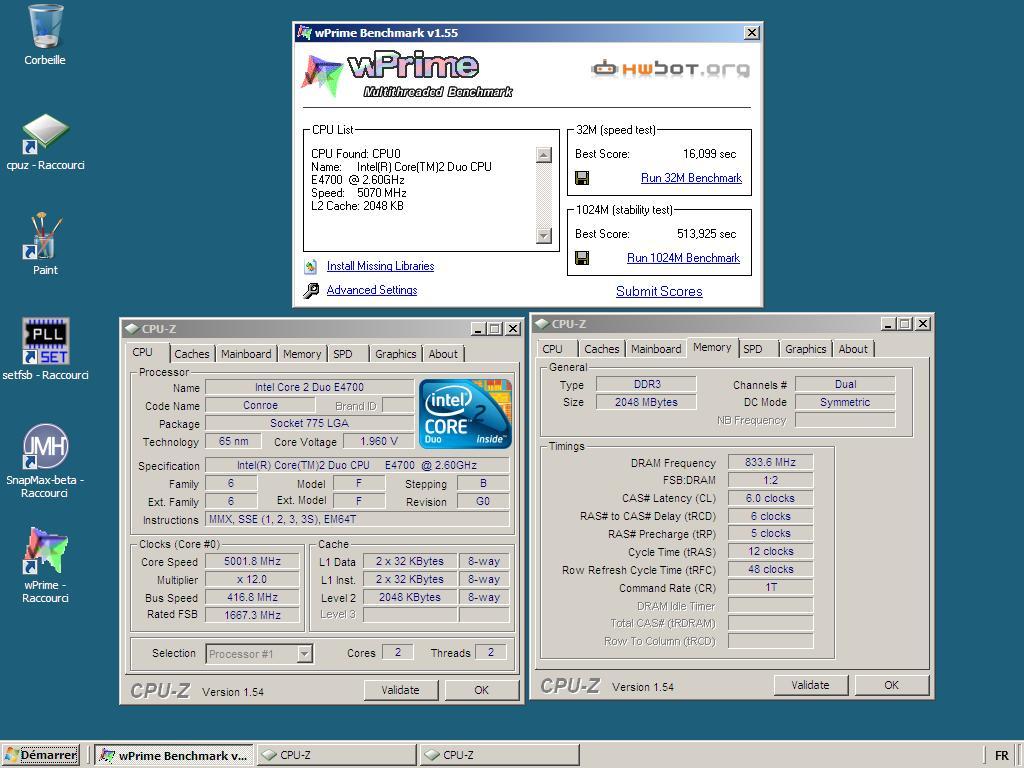
Task: Click Validate in the left CPU-Z window
Action: click(400, 690)
